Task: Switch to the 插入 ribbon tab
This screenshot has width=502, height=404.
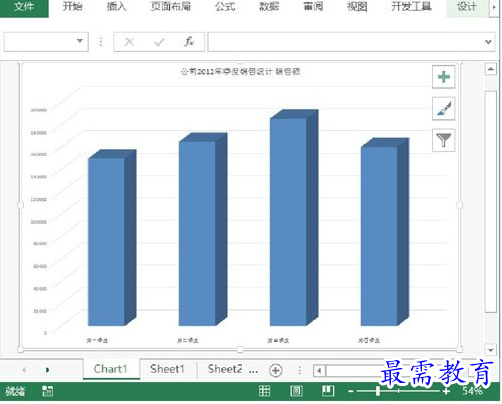Action: click(x=116, y=7)
